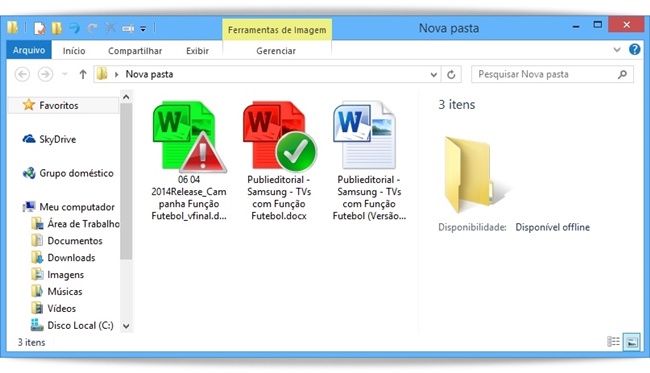650x373 pixels.
Task: Open the address bar history dropdown
Action: pos(433,75)
